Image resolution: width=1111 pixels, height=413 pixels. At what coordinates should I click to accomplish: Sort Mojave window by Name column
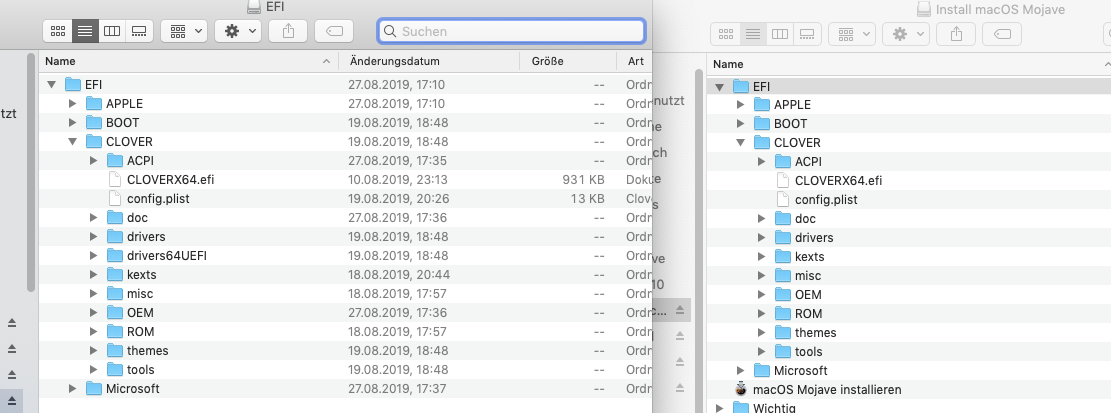908,64
